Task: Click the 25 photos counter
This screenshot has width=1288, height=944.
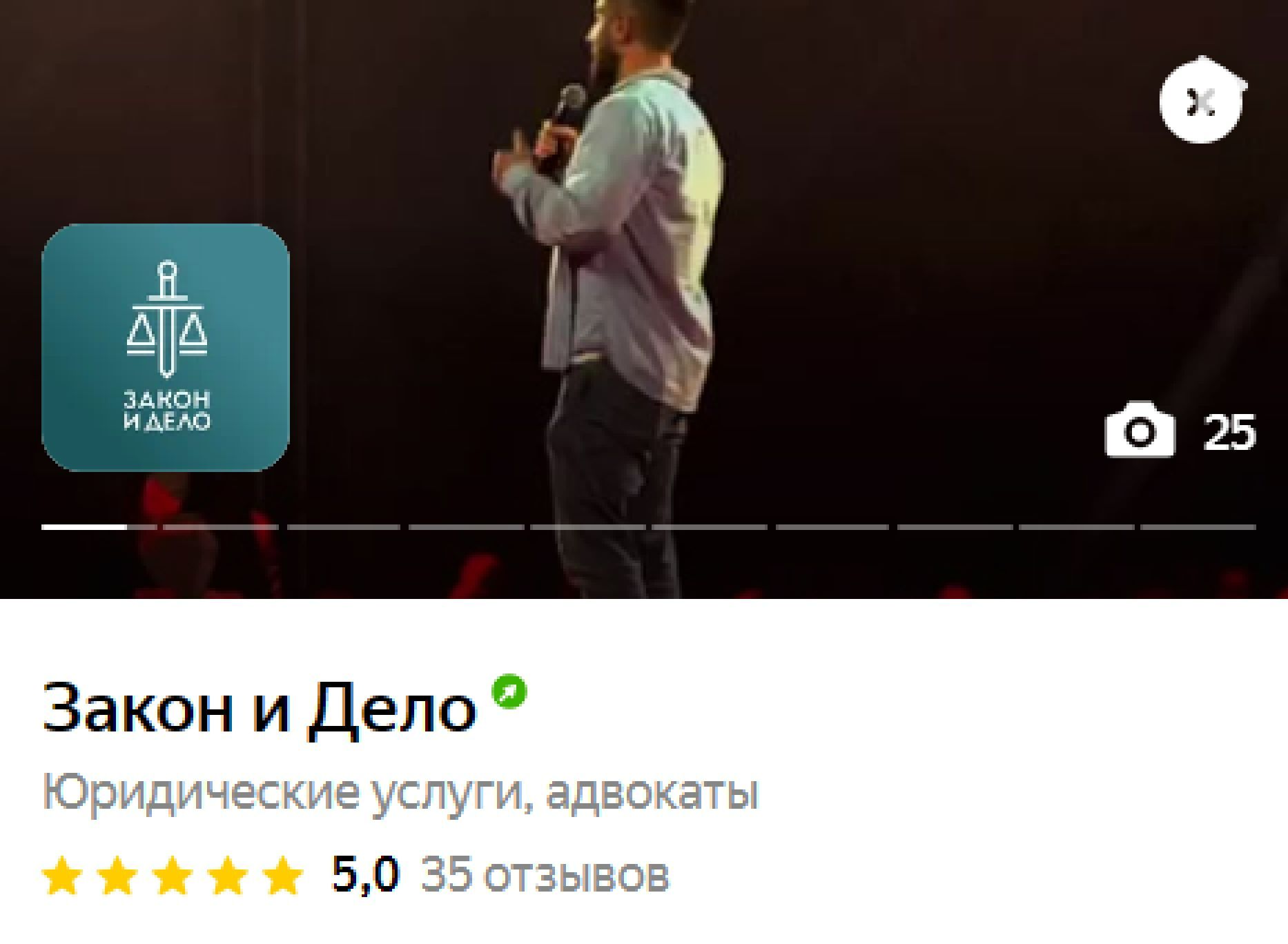Action: click(1229, 433)
